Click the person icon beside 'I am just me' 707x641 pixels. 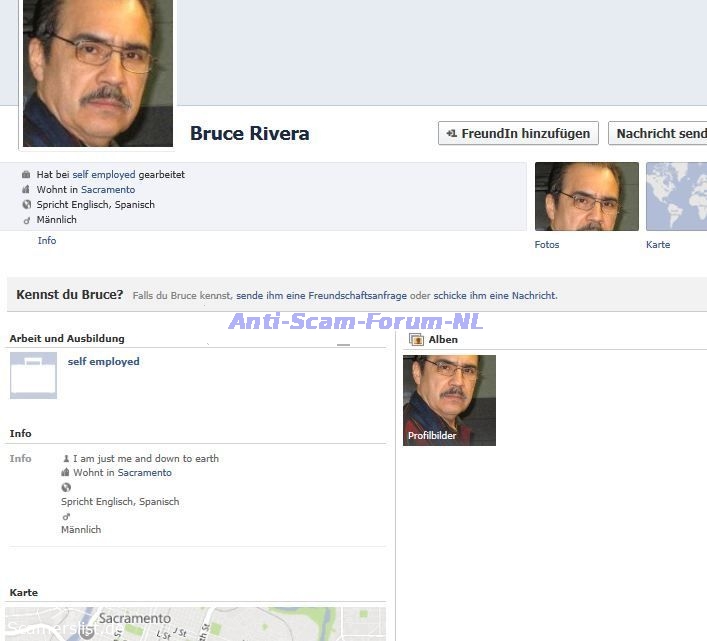[66, 459]
